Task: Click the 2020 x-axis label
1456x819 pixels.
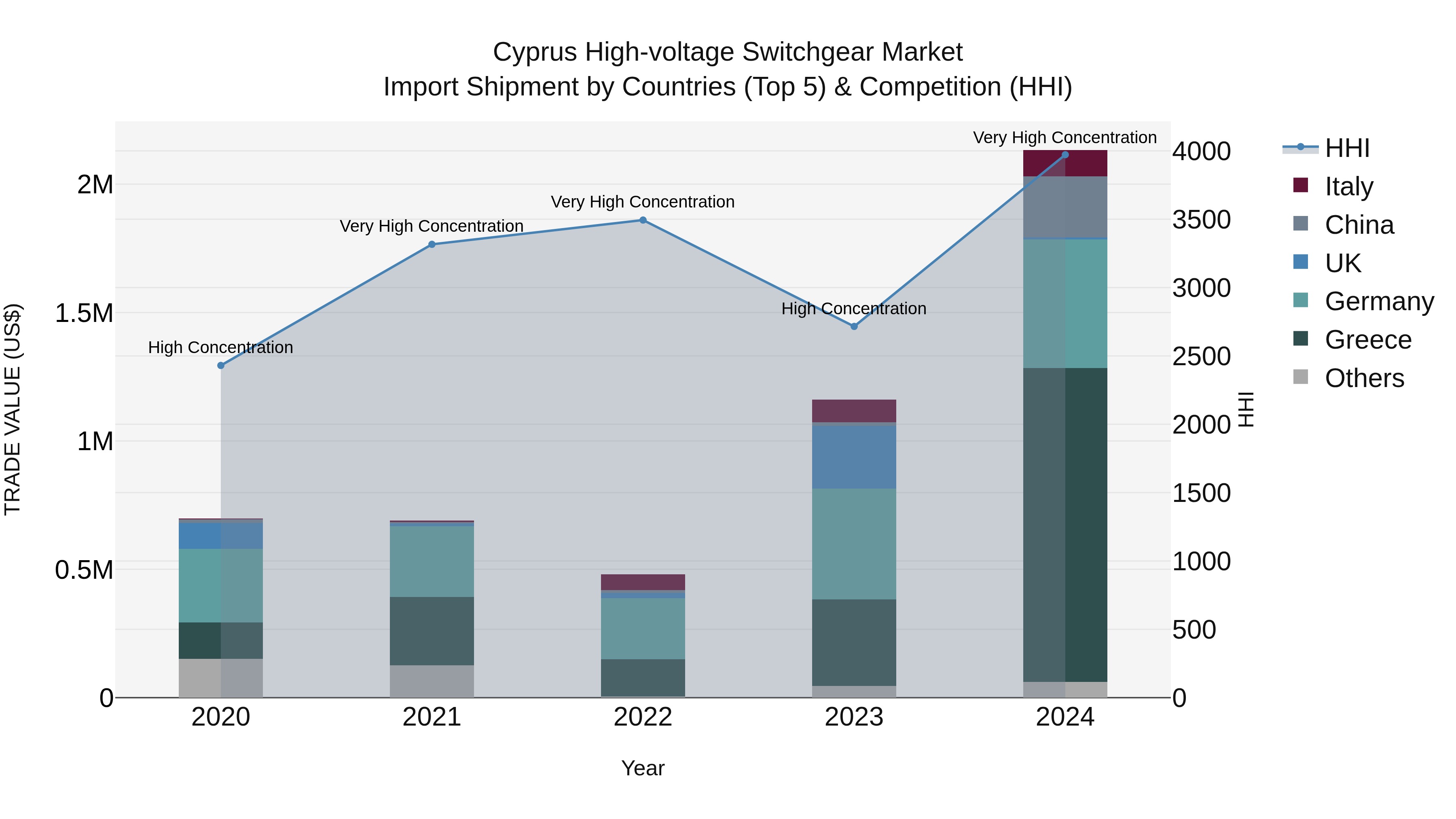Action: coord(221,717)
